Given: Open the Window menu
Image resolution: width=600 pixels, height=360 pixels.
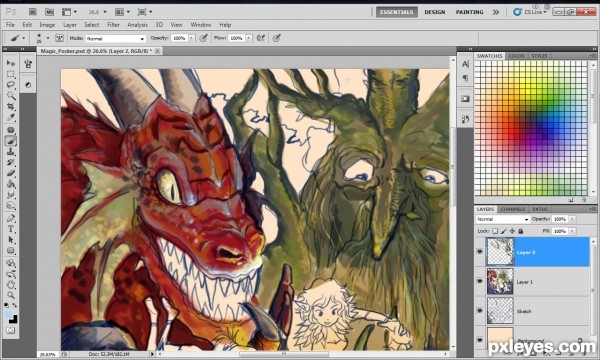Looking at the screenshot, I should click(x=201, y=25).
